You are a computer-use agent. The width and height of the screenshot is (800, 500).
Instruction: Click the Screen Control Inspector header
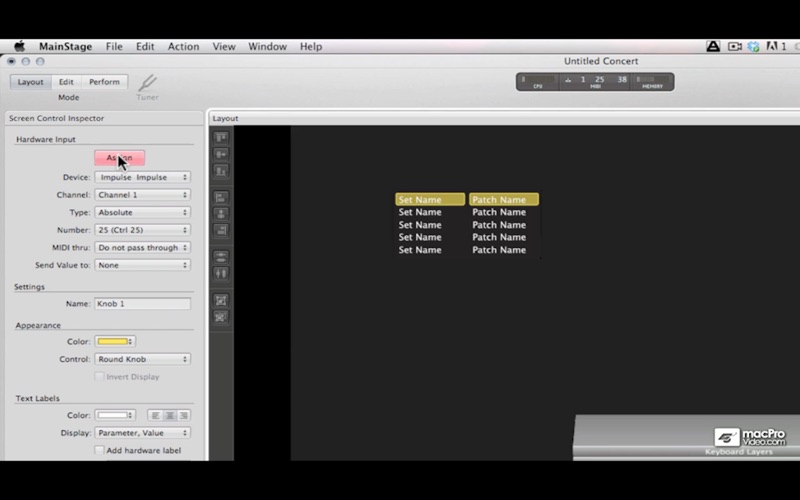click(x=56, y=118)
